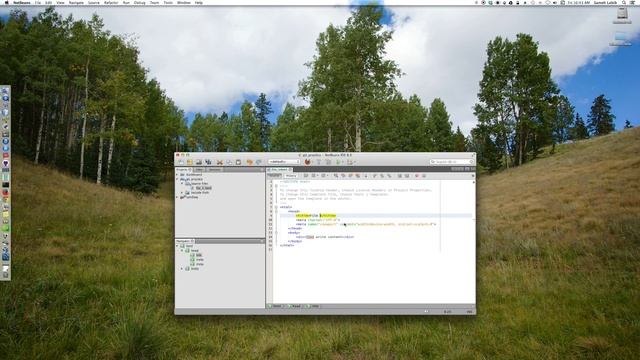Click the Clean and Build icon
This screenshot has width=640, height=360.
(329, 162)
